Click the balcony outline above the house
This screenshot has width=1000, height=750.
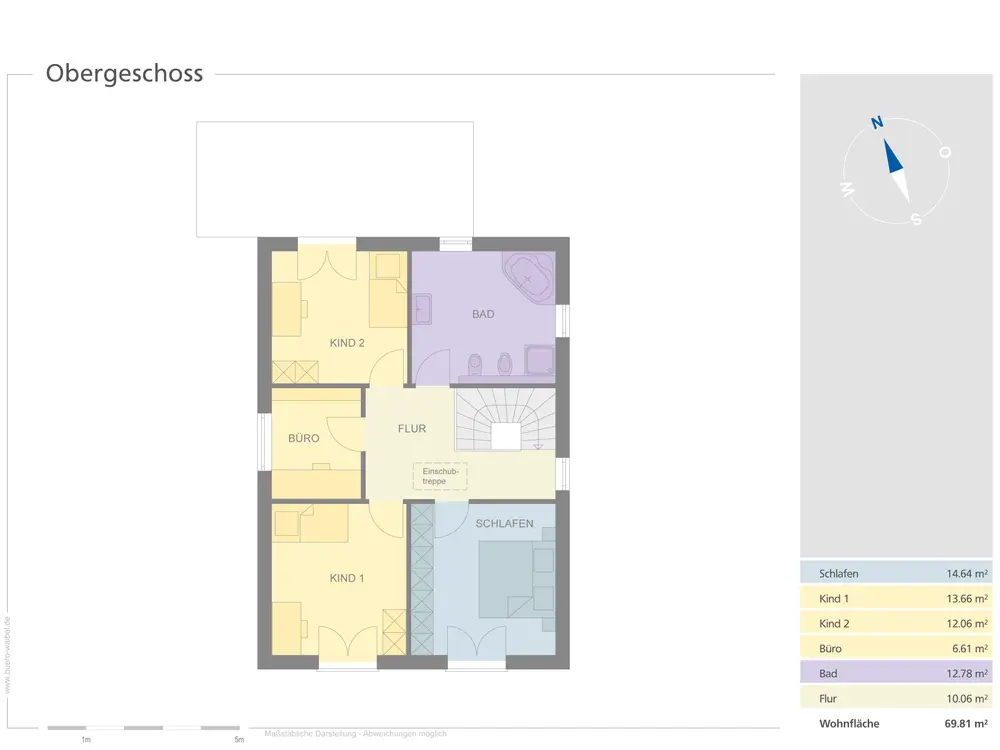point(335,179)
